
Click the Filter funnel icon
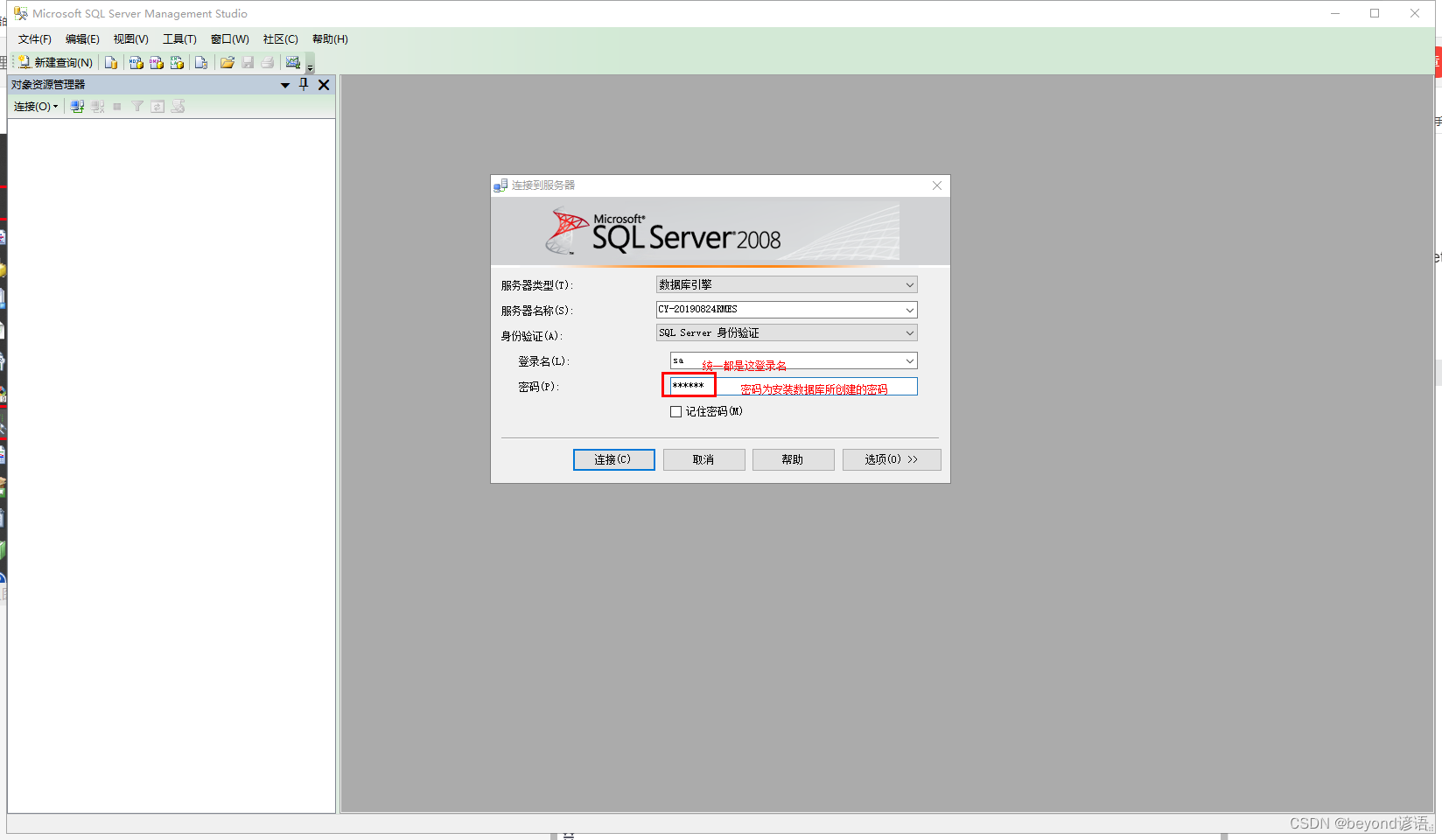pos(137,106)
